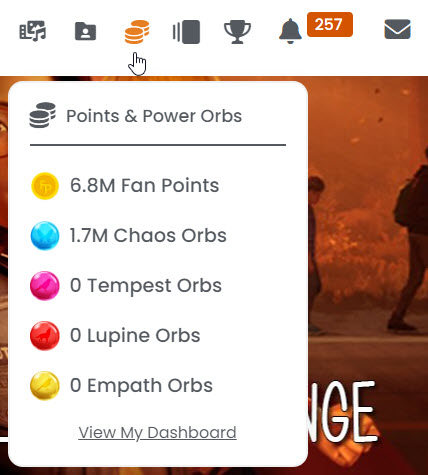Screen dimensions: 428x475
Task: Click the blue Chaos Orb icon
Action: coord(45,236)
